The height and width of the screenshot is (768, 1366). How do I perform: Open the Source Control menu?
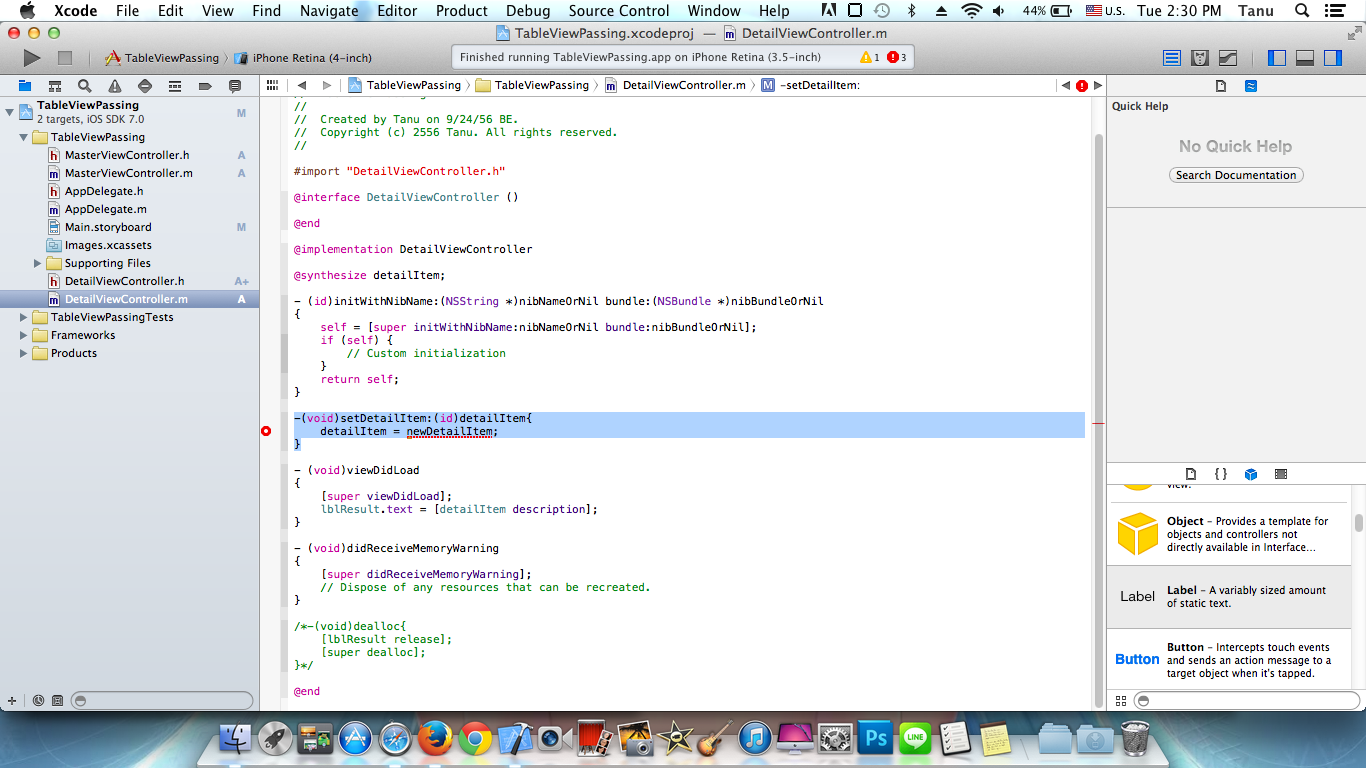pyautogui.click(x=619, y=11)
